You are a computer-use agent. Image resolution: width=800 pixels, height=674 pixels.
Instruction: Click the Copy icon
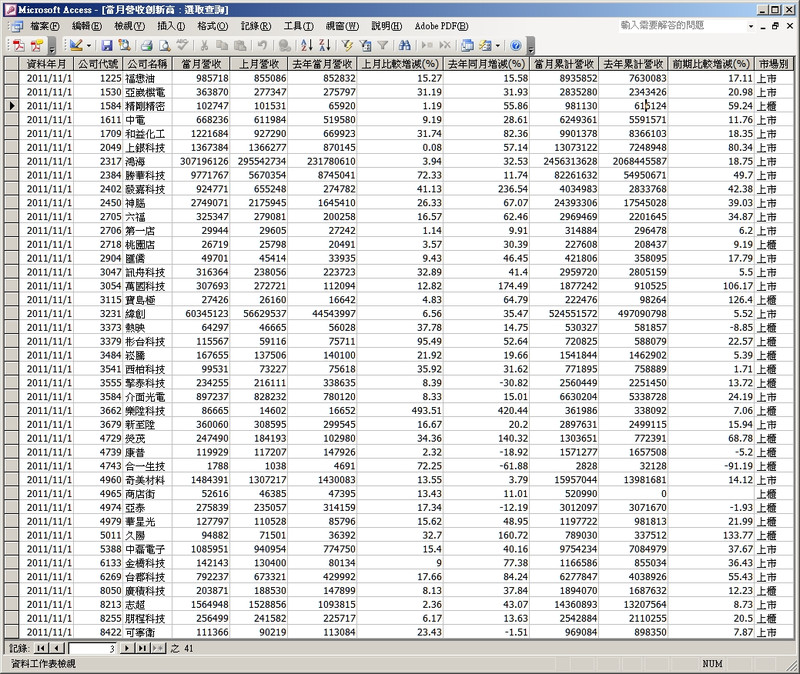(x=222, y=45)
